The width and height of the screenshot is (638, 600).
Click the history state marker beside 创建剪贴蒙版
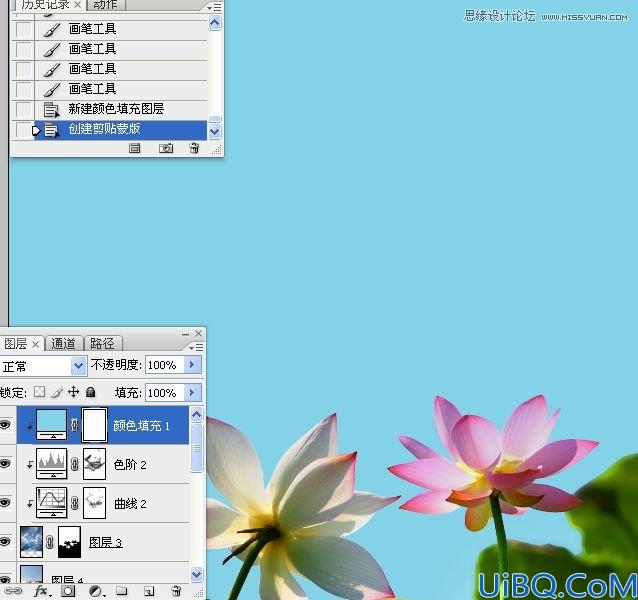[36, 131]
